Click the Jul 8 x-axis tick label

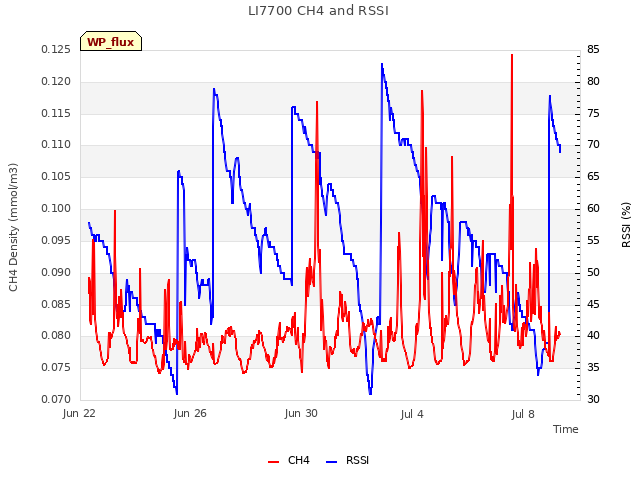pyautogui.click(x=523, y=414)
